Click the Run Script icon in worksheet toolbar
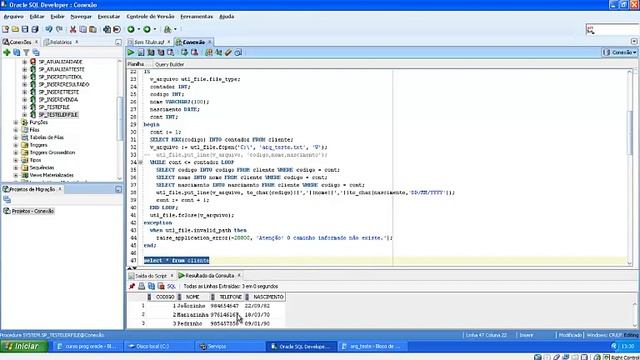This screenshot has height=360, width=640. pyautogui.click(x=141, y=52)
